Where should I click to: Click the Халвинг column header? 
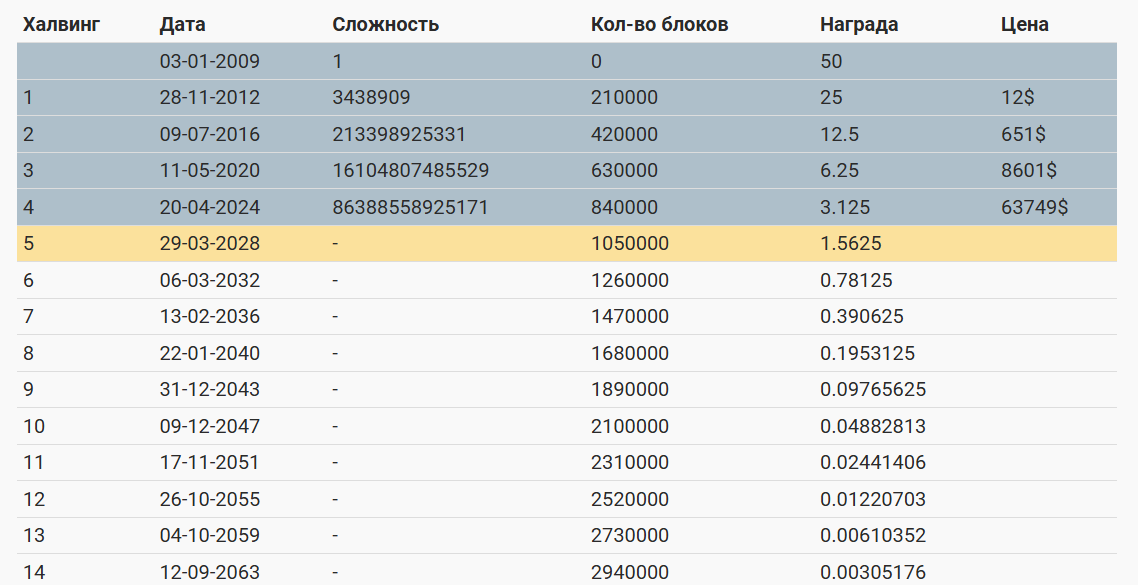coord(61,24)
